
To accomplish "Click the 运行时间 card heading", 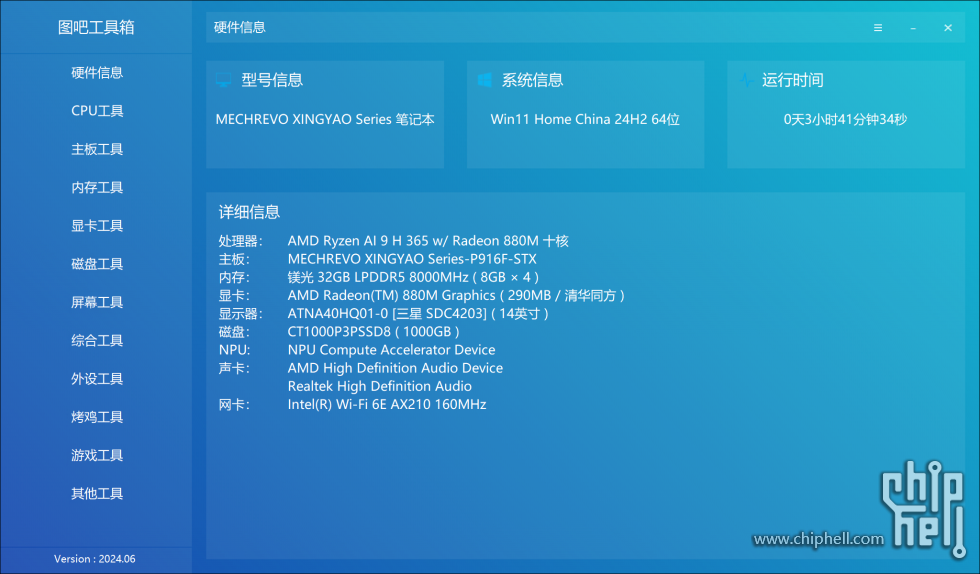I will pyautogui.click(x=792, y=80).
